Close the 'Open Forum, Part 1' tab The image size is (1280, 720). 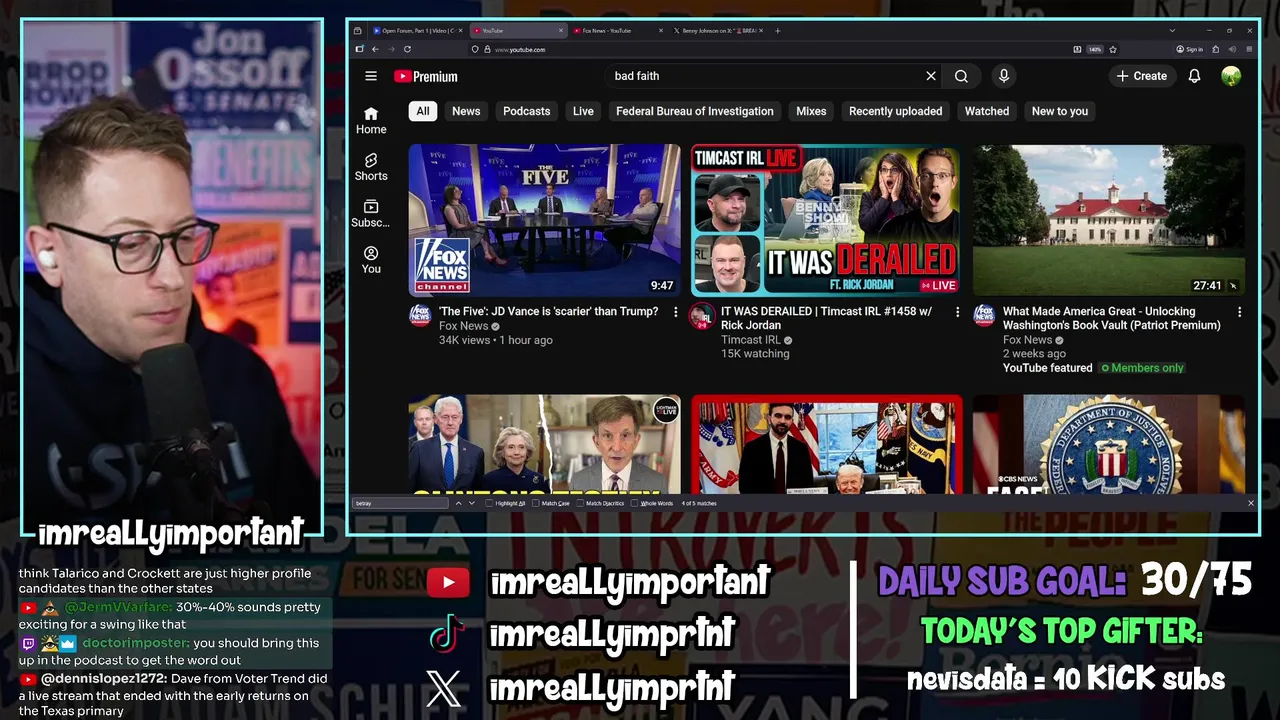[460, 31]
